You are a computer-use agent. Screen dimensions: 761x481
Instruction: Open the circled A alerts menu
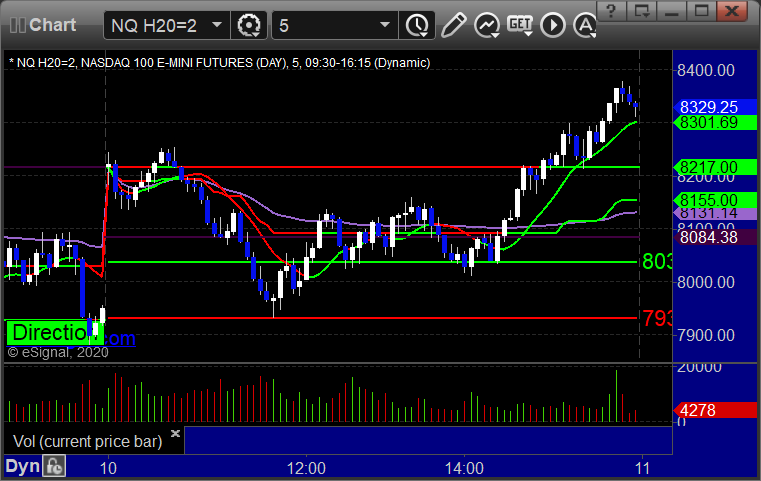point(584,25)
